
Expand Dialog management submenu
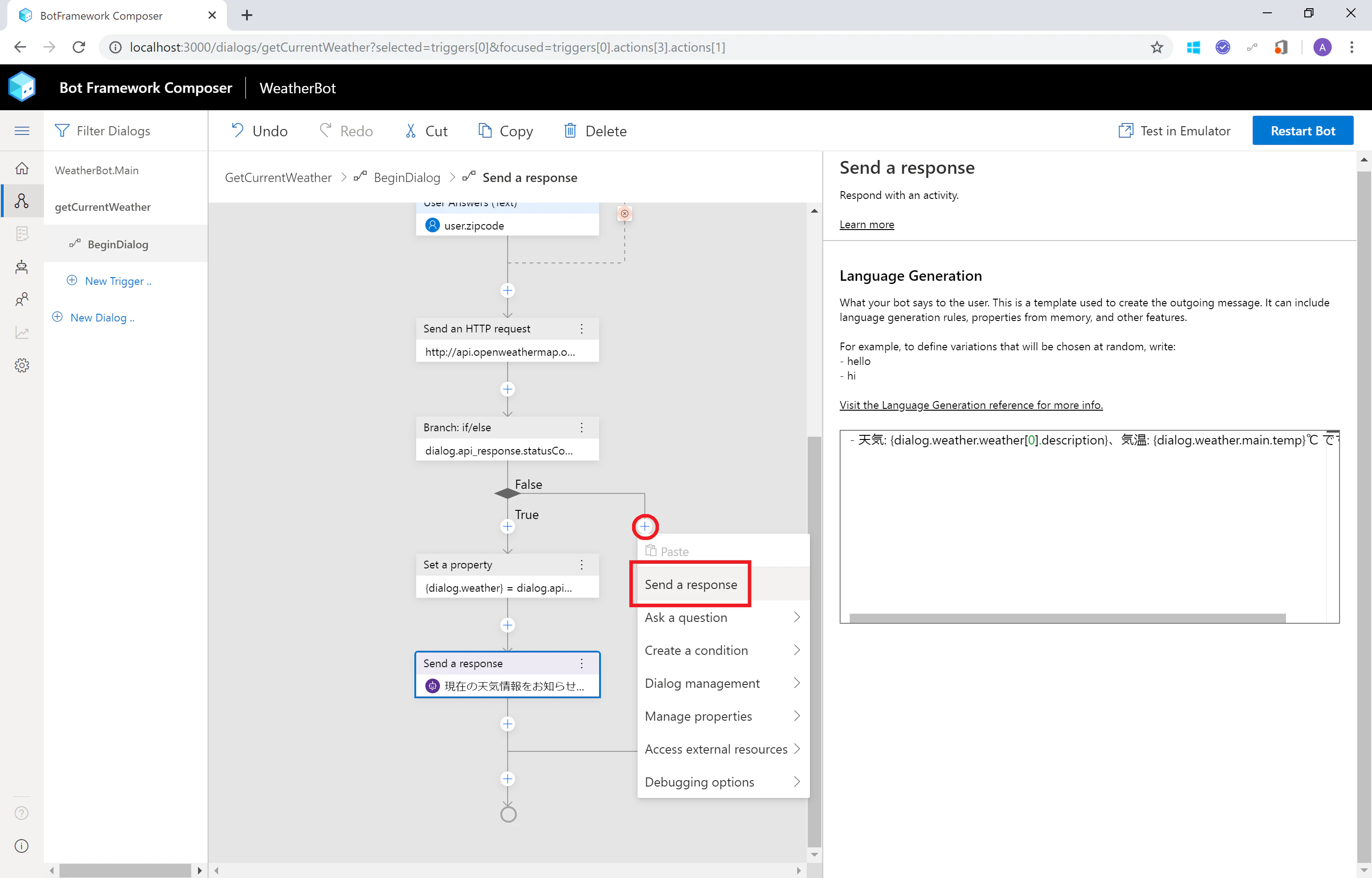723,684
